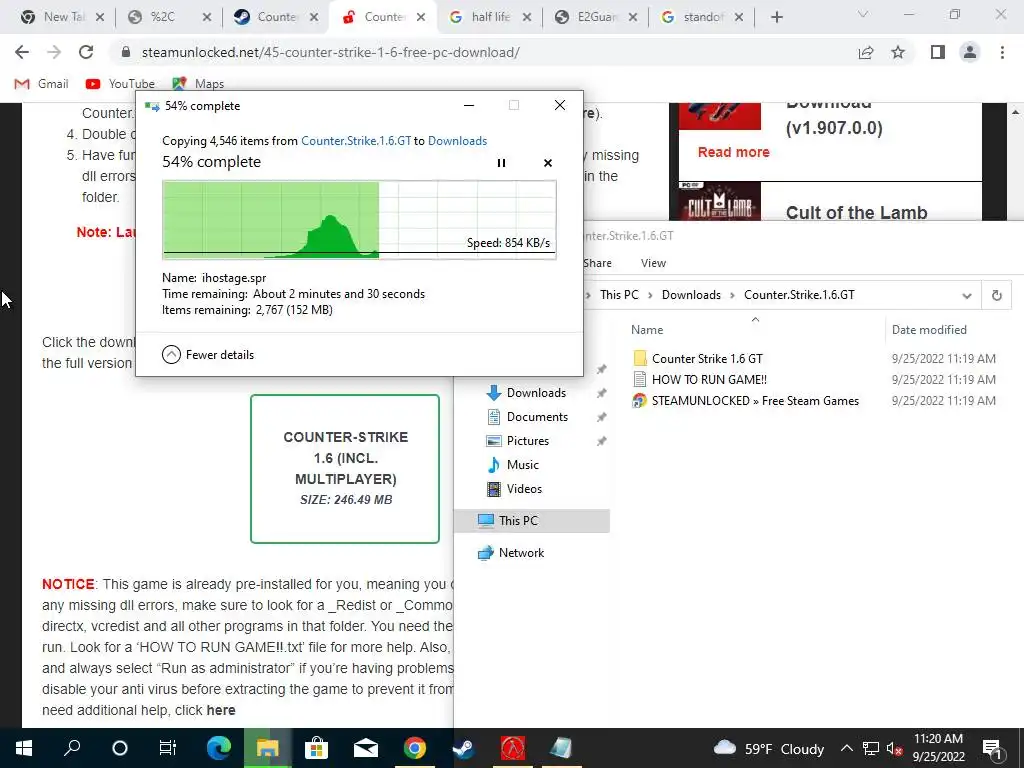
Task: Go back in Chrome
Action: tap(22, 52)
